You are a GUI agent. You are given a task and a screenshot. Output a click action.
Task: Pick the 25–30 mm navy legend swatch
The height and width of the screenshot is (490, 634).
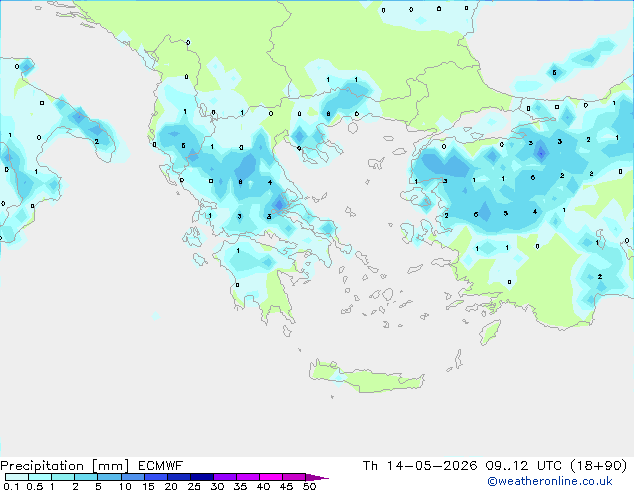tap(202, 477)
